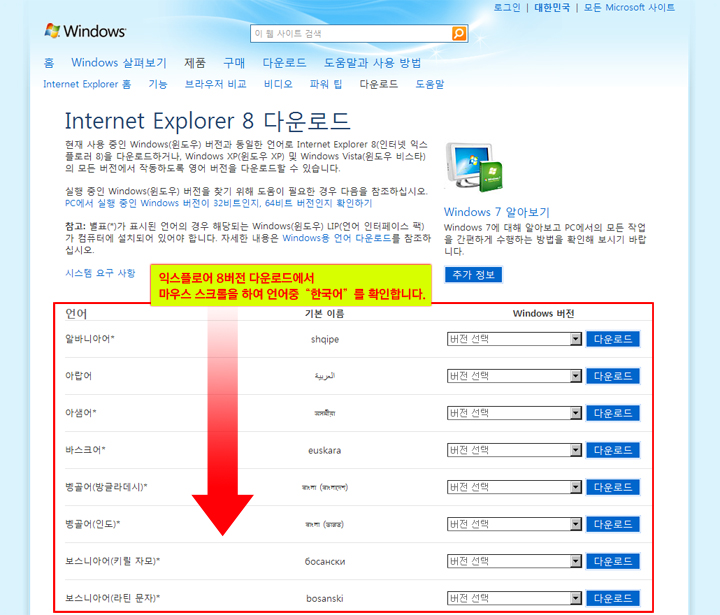Go to 홈 in main navigation

tap(49, 62)
